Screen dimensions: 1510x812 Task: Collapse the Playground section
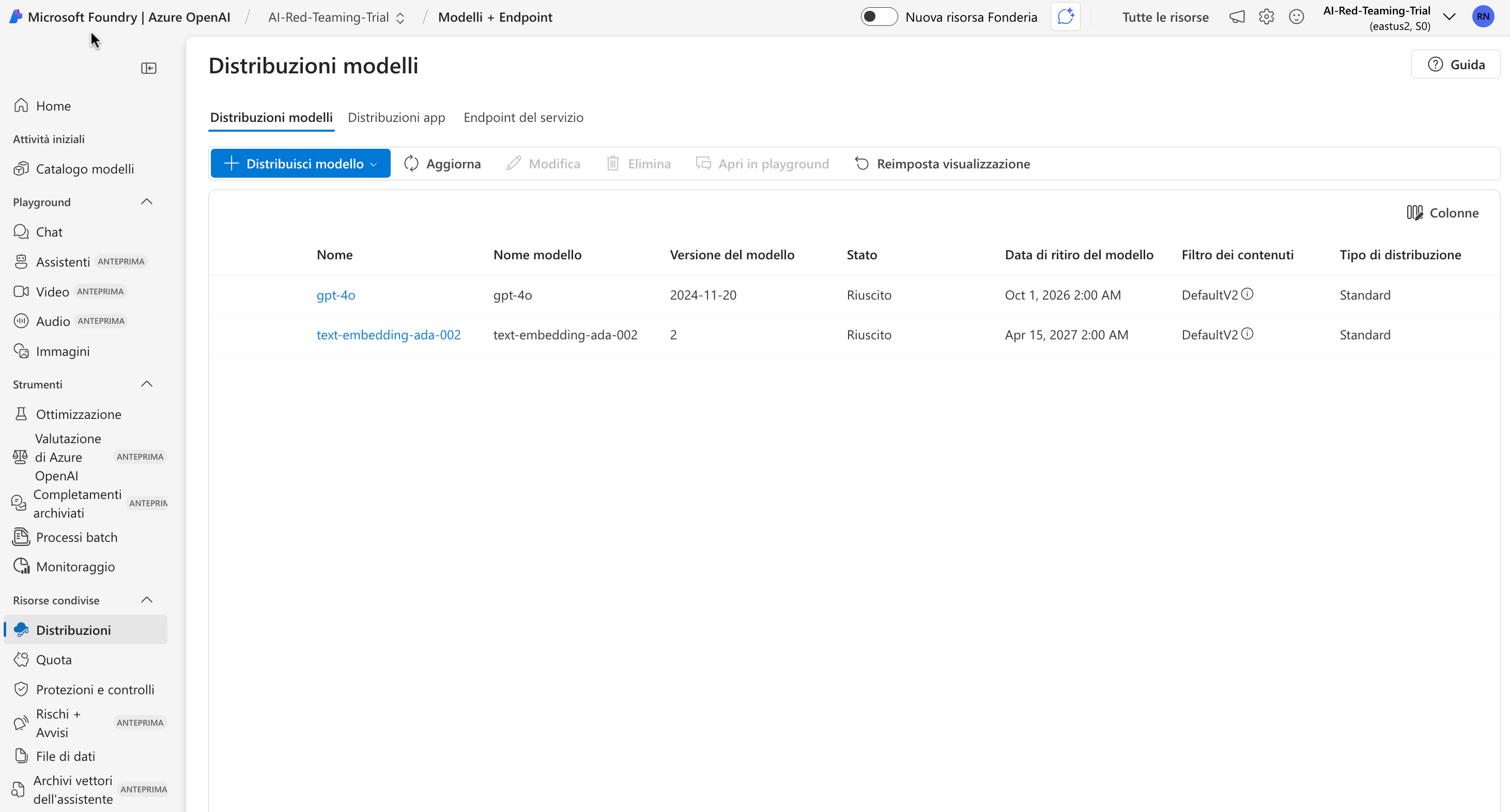147,202
